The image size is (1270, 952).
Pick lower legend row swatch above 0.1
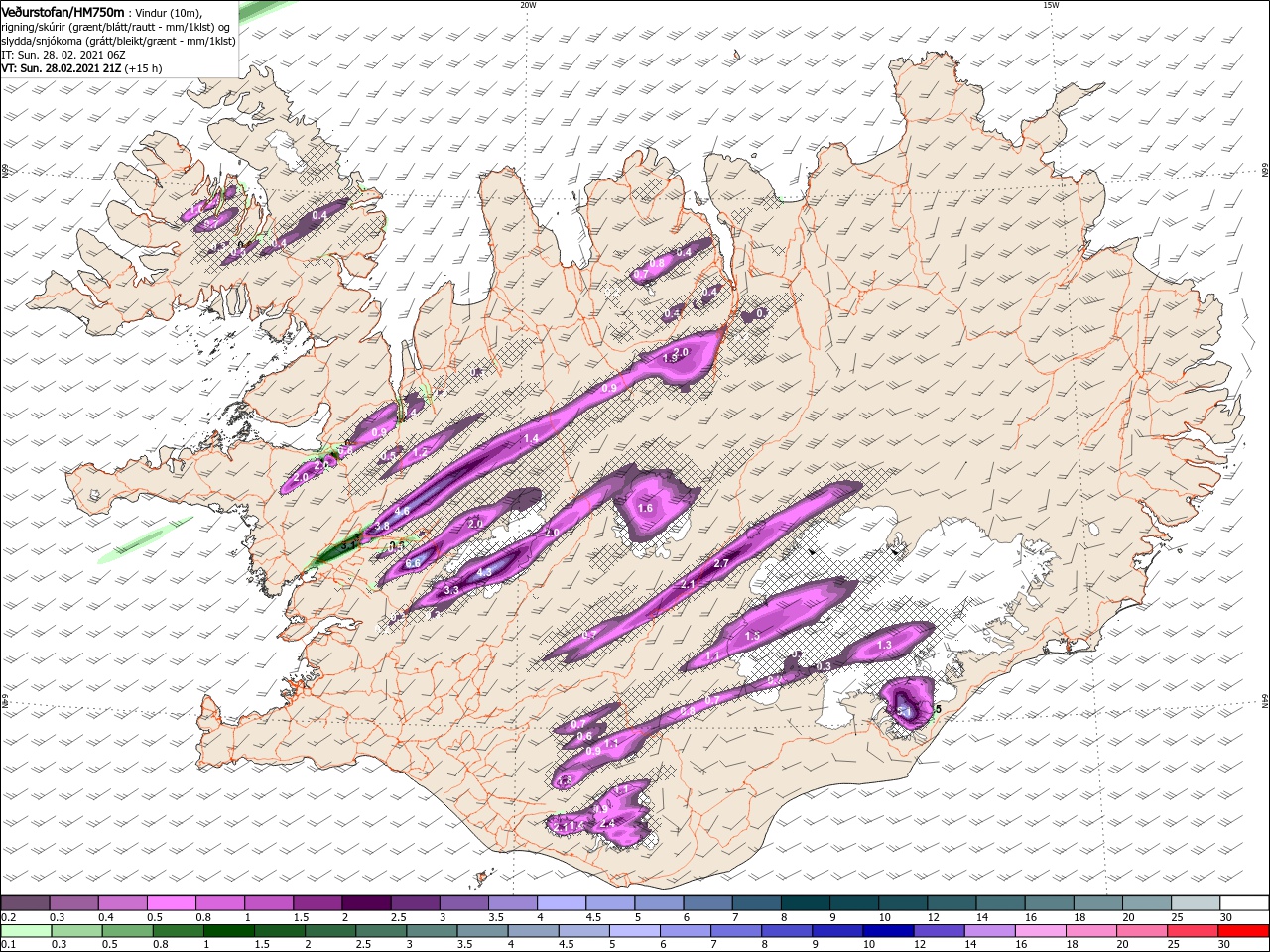tap(26, 931)
